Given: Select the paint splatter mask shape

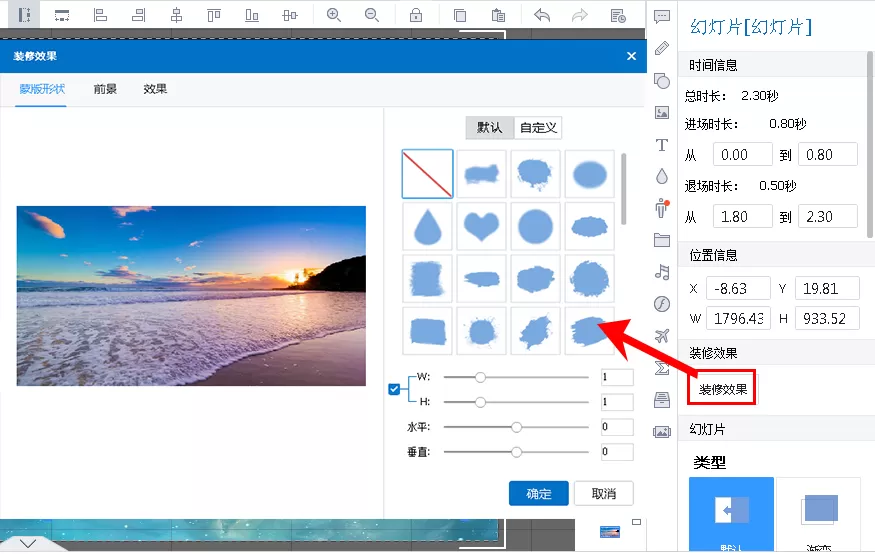Looking at the screenshot, I should tap(481, 331).
